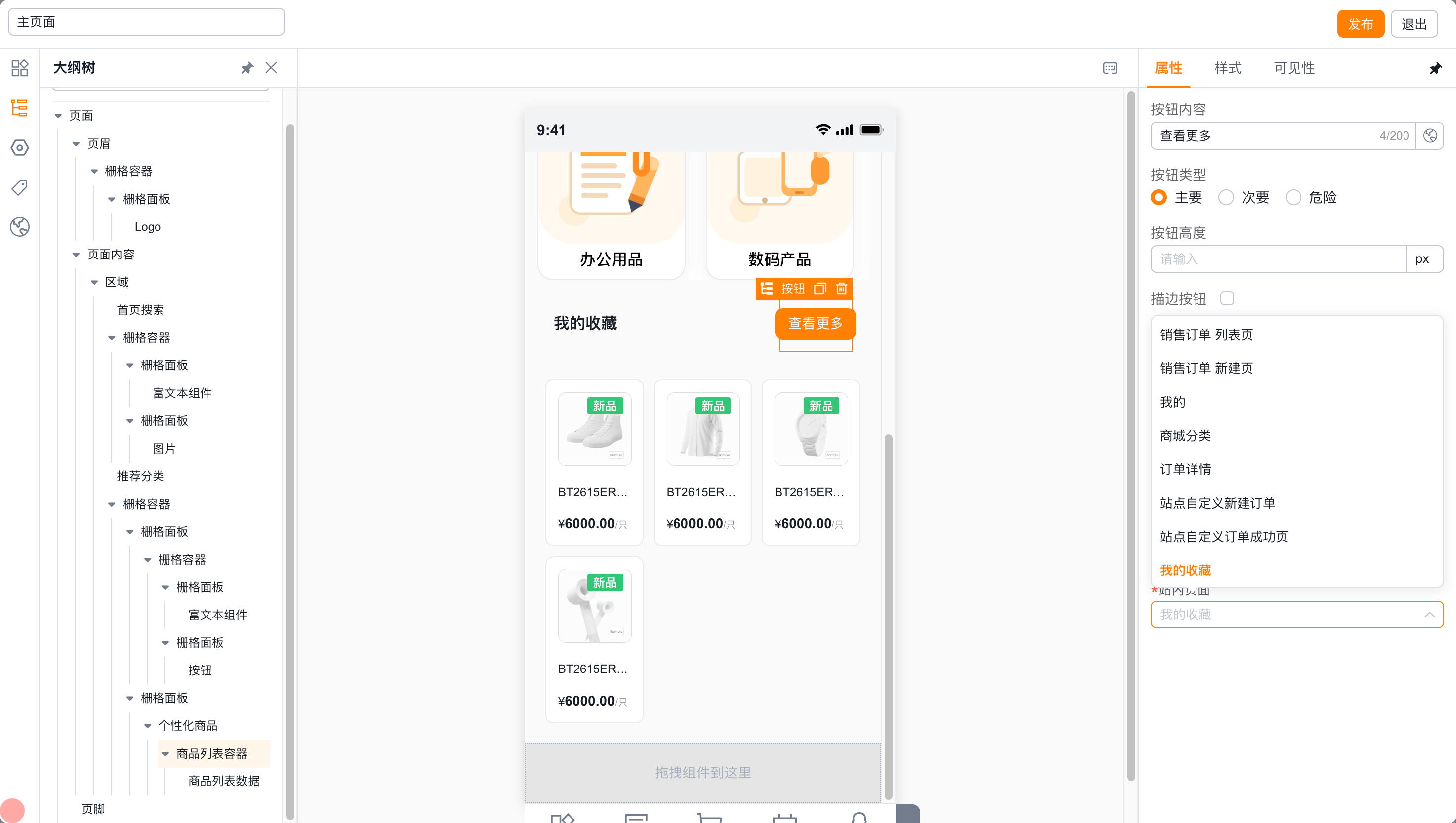Screen dimensions: 1456x823
Task: Select the outline tree icon in left sidebar
Action: pyautogui.click(x=20, y=107)
